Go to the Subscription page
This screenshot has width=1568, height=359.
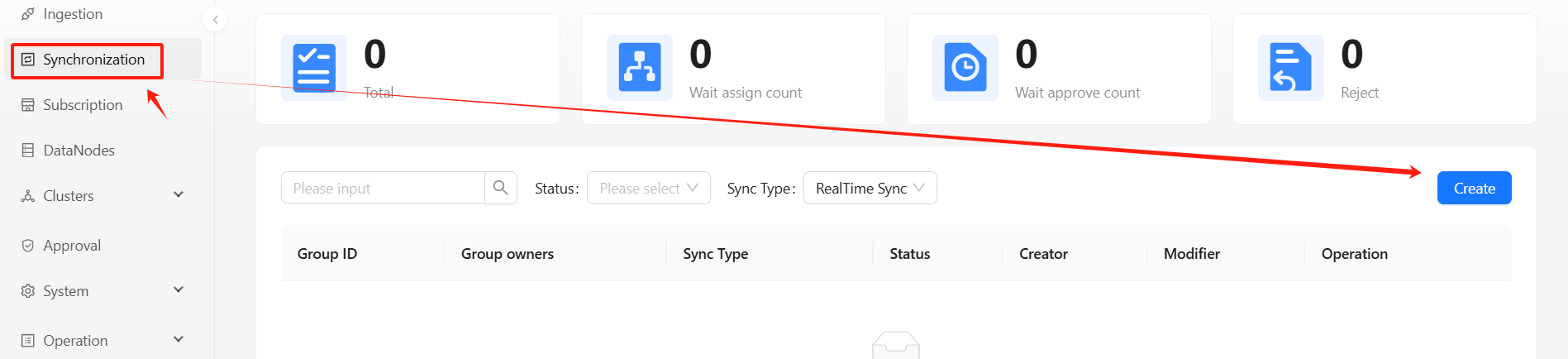click(x=83, y=105)
